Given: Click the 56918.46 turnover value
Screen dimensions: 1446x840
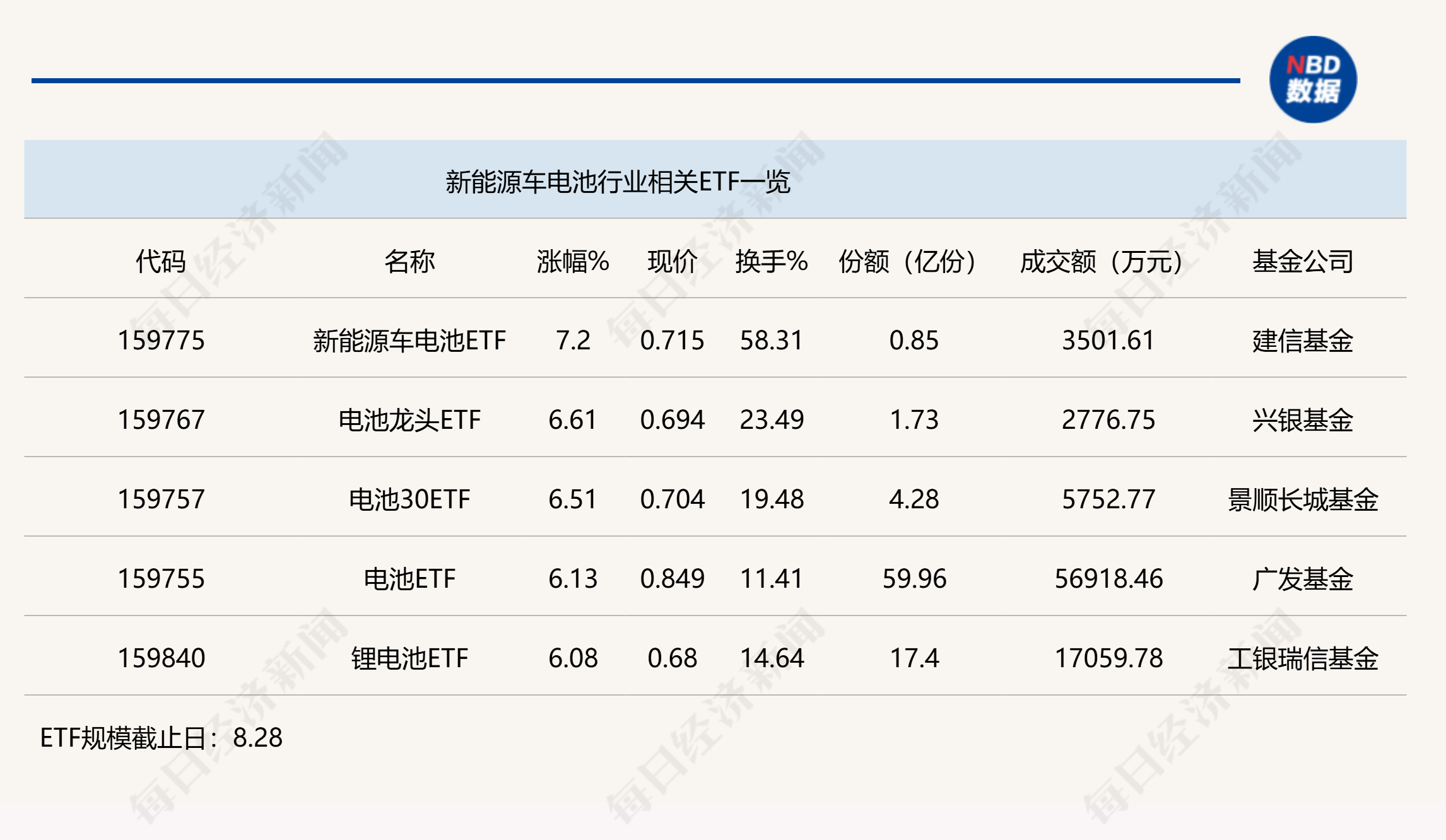Looking at the screenshot, I should tap(1108, 579).
